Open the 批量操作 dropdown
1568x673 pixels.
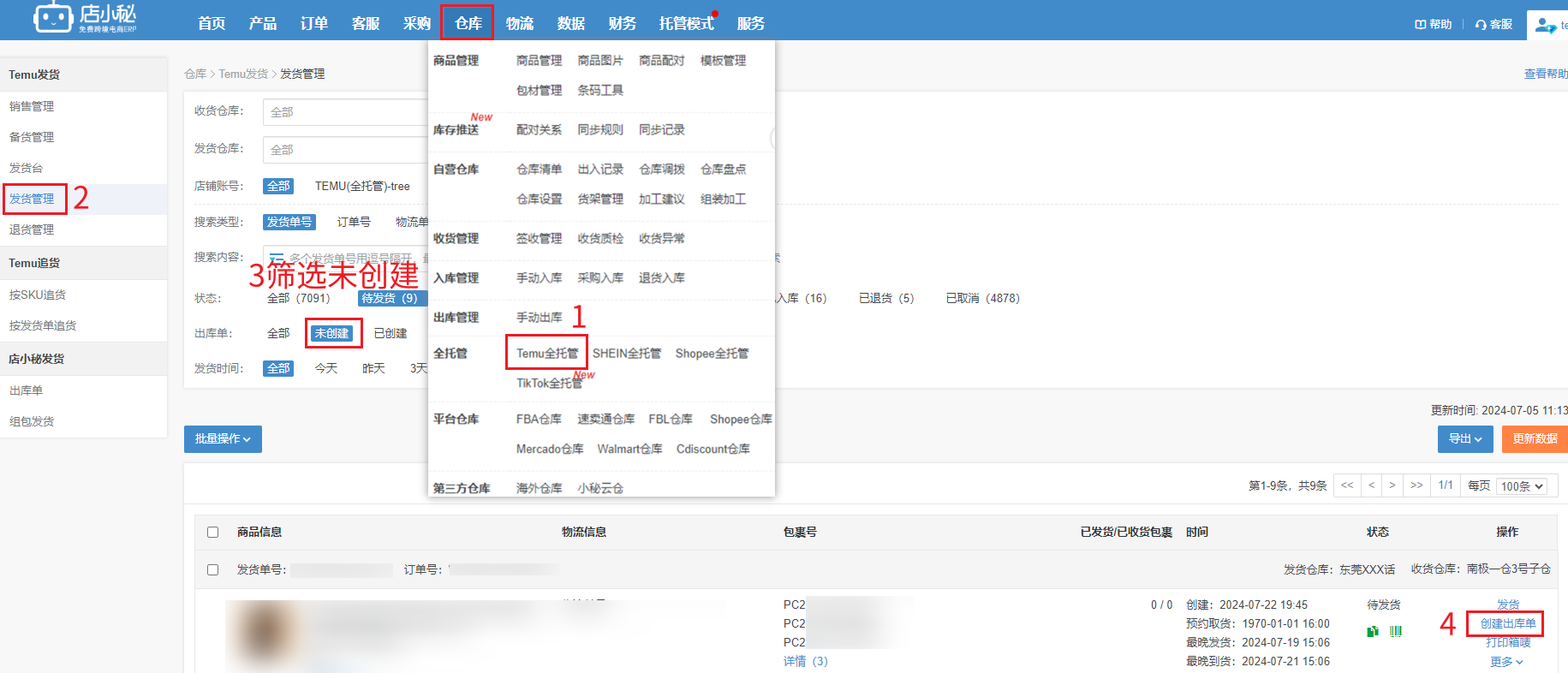pos(223,439)
